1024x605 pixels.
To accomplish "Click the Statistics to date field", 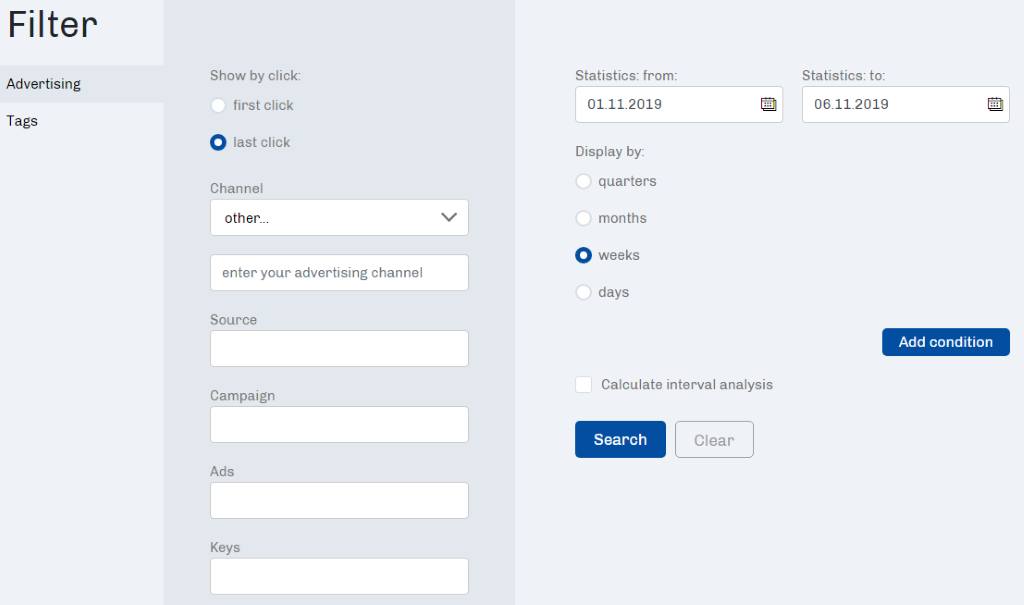I will click(x=905, y=104).
